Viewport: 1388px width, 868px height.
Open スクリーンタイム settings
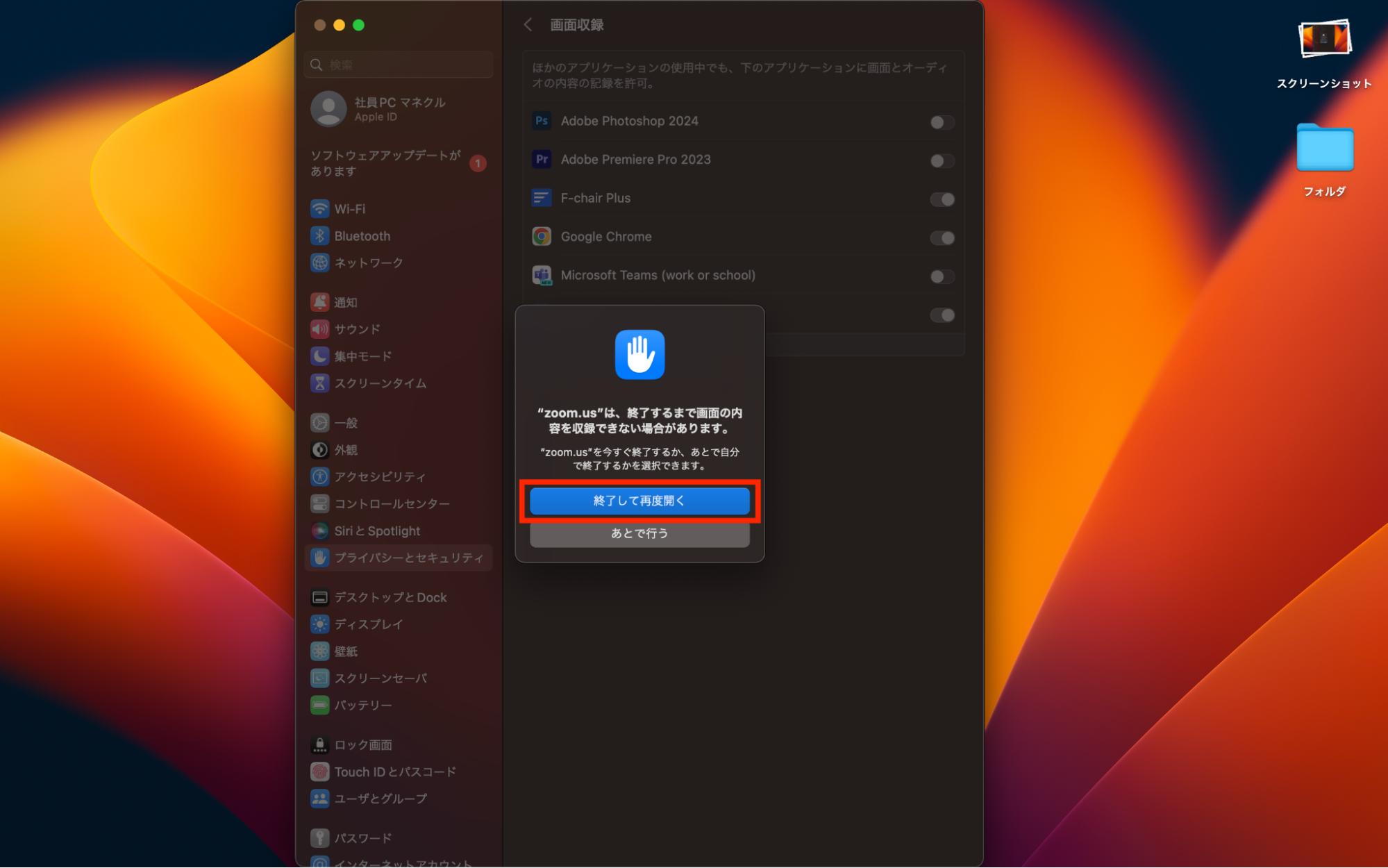381,383
